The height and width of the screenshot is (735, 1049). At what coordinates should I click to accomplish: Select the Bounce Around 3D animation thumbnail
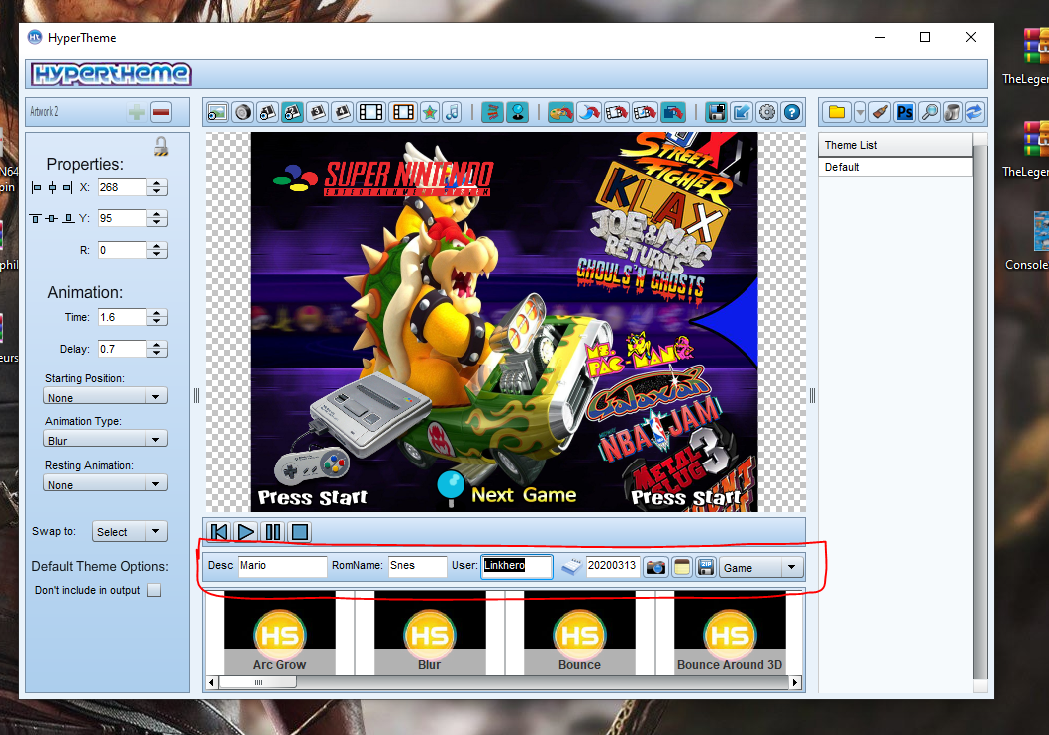click(x=729, y=633)
